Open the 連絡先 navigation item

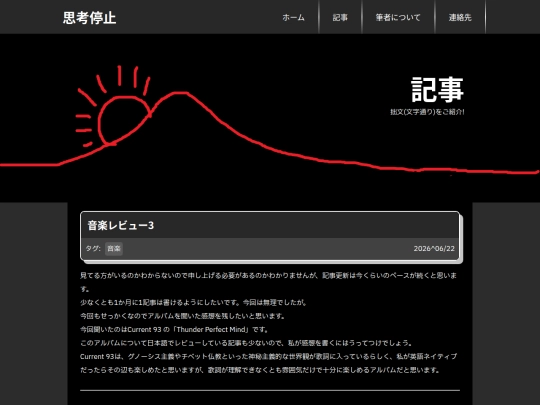point(460,17)
